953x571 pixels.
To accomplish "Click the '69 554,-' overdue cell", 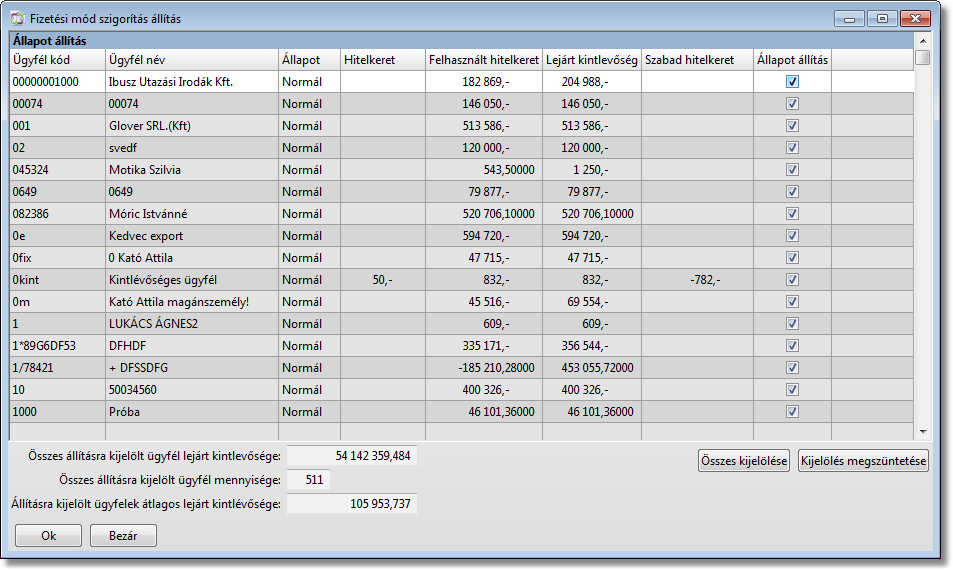I will (592, 302).
